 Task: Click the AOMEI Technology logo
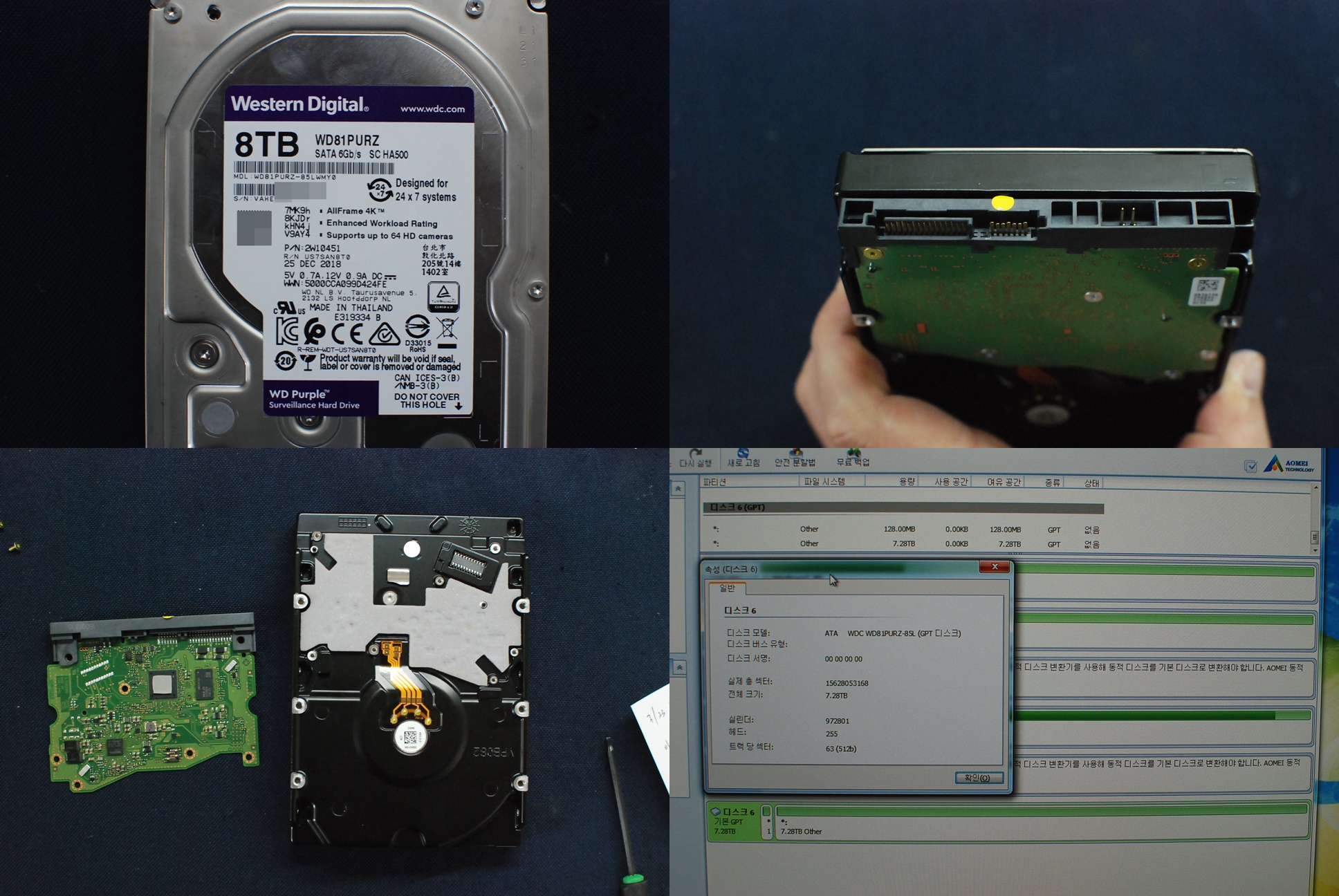(x=1289, y=465)
